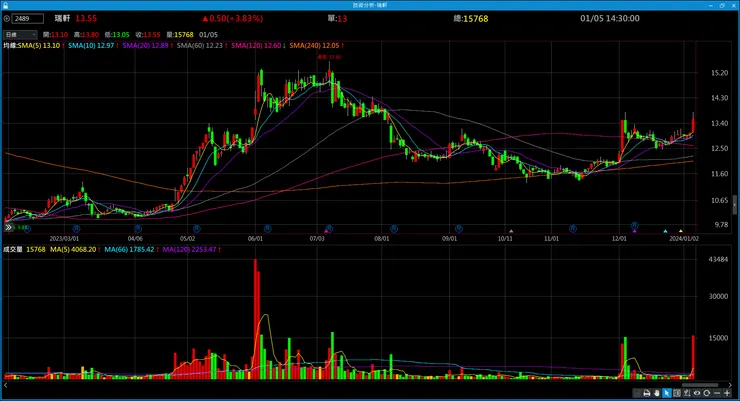The height and width of the screenshot is (401, 740).
Task: Click the scroll left arrow below volume chart
Action: 6,385
